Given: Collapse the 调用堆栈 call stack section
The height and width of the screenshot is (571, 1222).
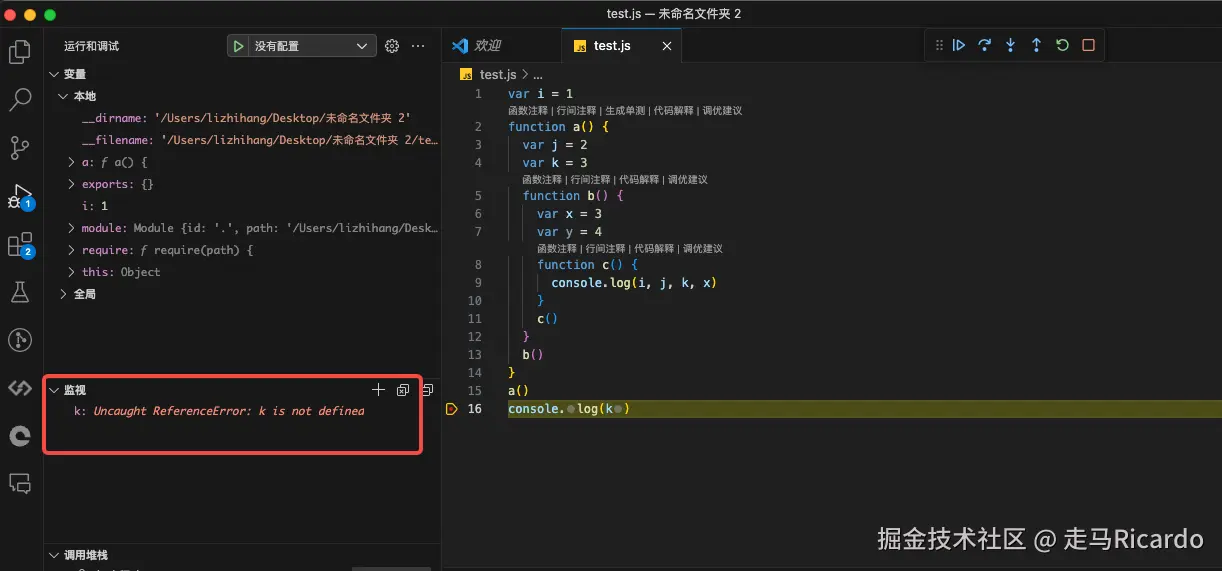Looking at the screenshot, I should point(54,555).
